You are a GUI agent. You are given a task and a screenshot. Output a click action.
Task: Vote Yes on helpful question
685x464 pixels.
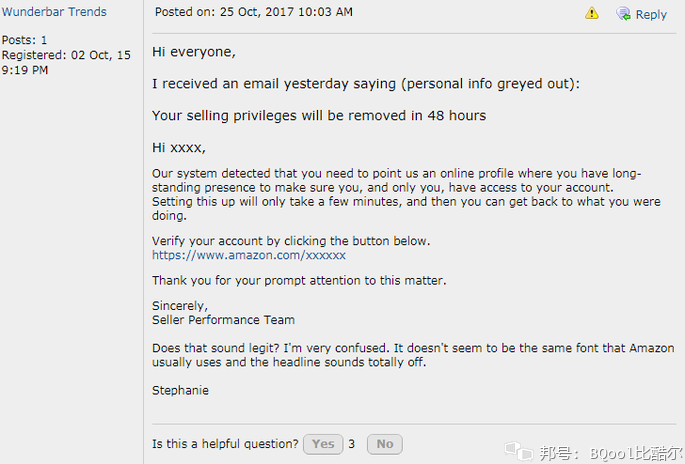click(323, 444)
